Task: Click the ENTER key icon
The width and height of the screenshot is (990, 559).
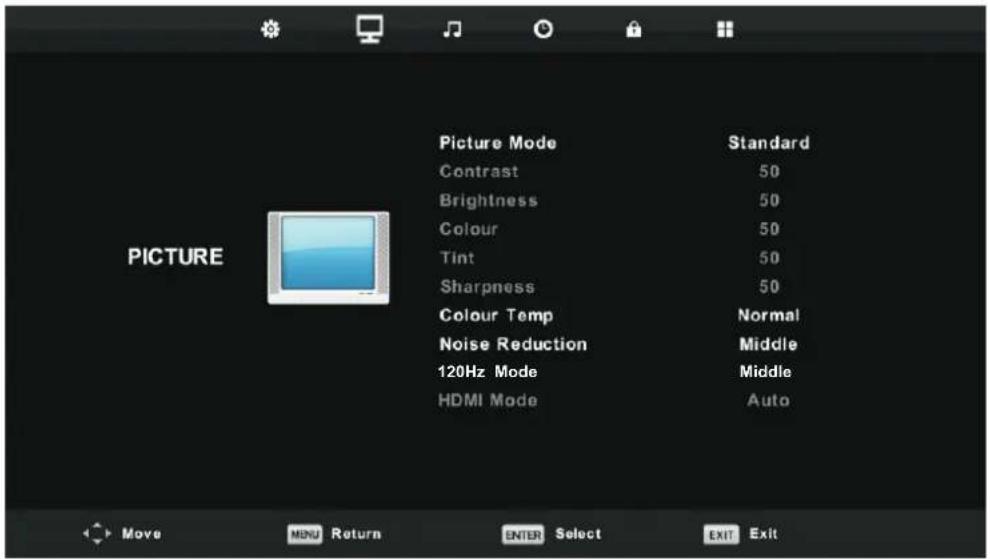Action: point(523,534)
